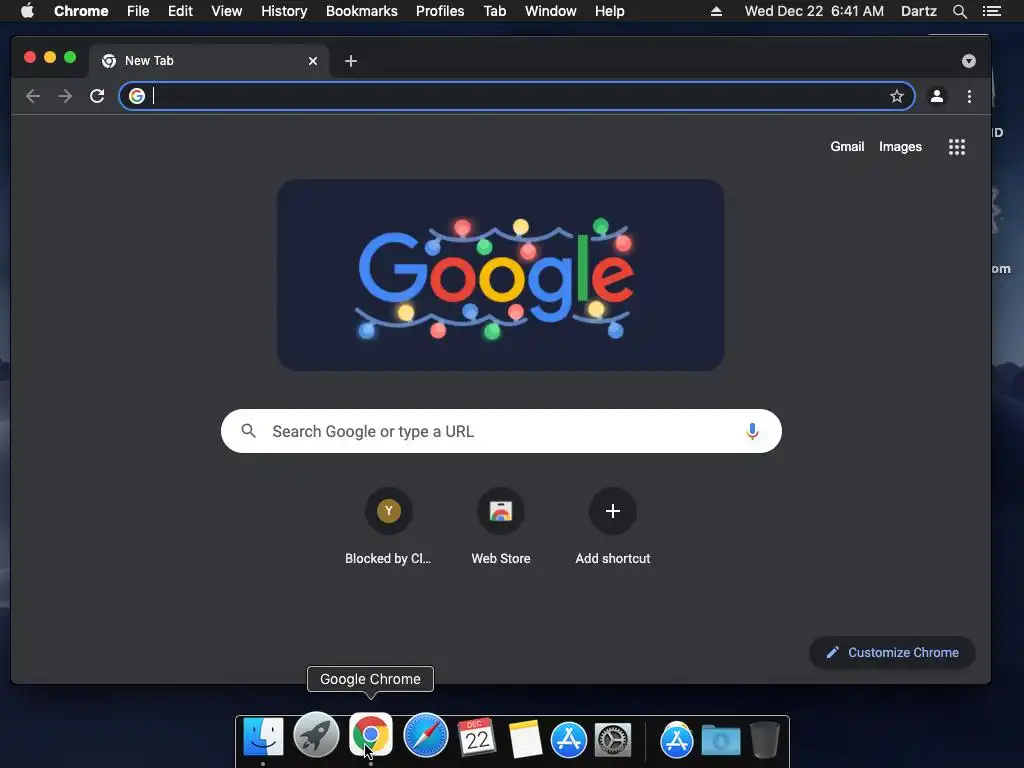The width and height of the screenshot is (1024, 768).
Task: Open the Window menu
Action: coord(551,11)
